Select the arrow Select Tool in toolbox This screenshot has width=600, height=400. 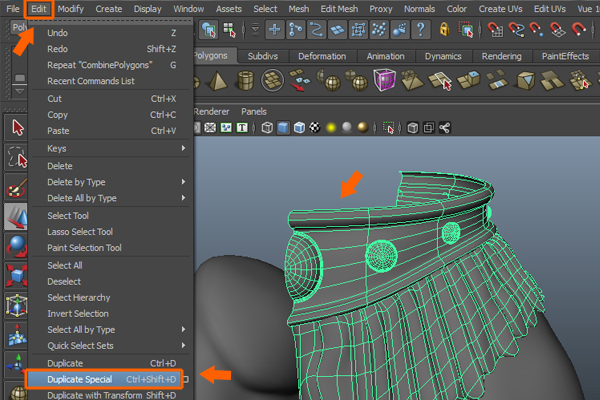pos(17,127)
